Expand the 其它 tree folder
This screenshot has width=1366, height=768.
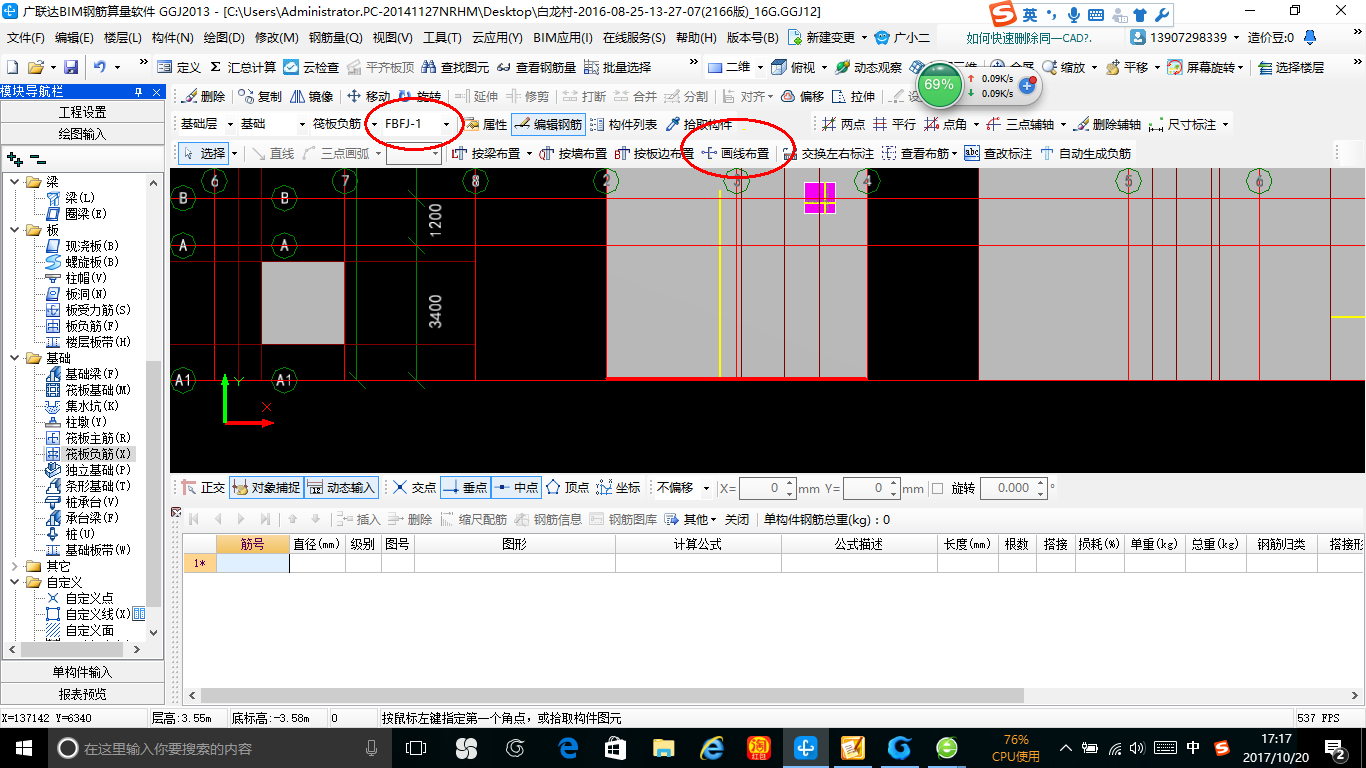[x=15, y=566]
